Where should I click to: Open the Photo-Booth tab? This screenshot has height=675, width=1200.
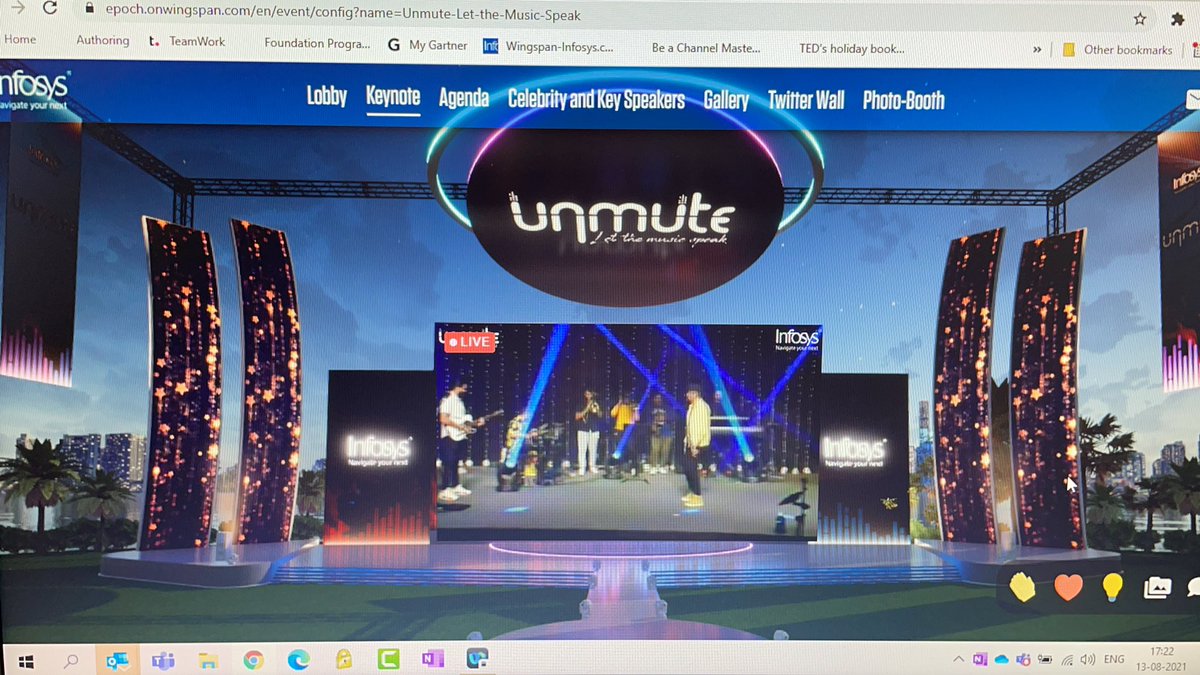tap(904, 100)
